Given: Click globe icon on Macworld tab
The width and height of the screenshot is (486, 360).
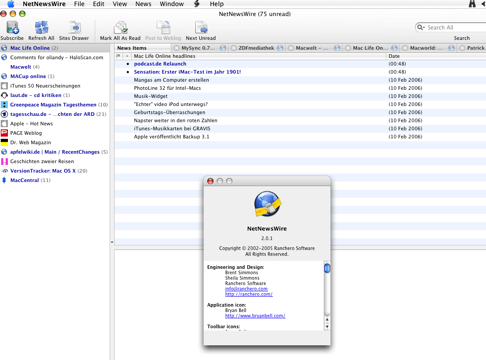Looking at the screenshot, I should click(x=451, y=48).
